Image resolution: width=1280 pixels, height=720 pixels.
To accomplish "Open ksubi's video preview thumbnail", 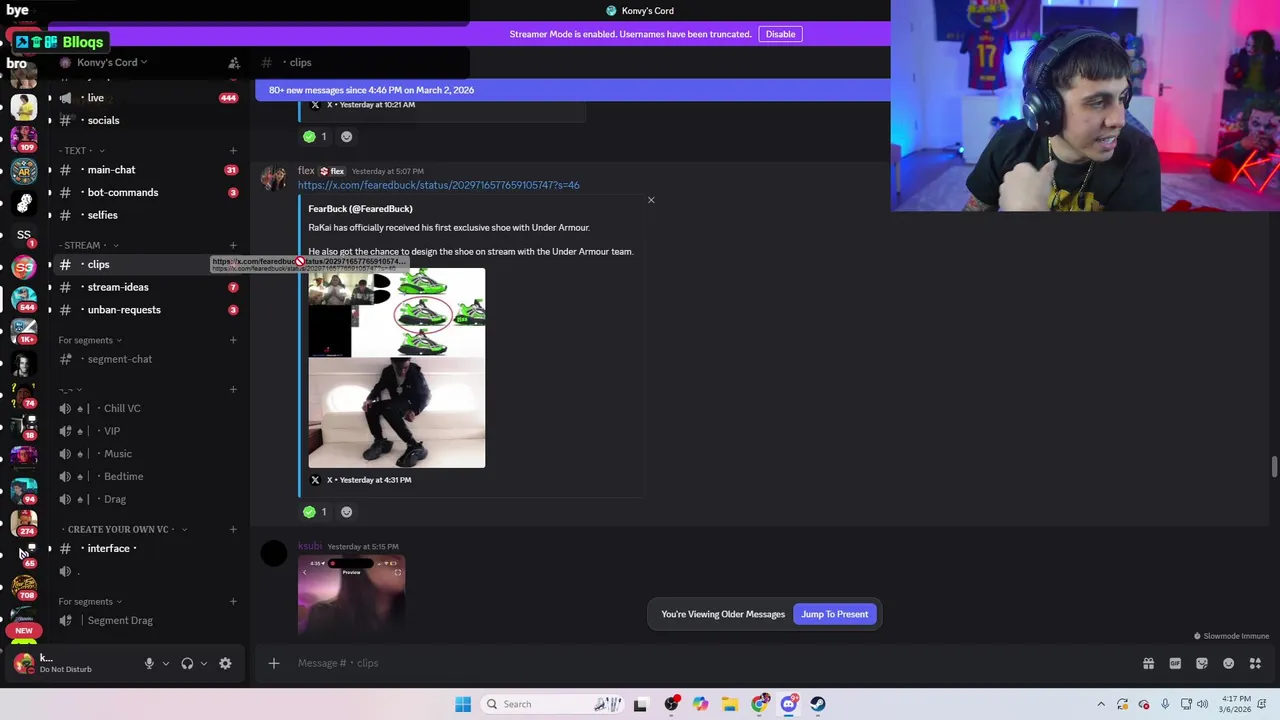I will [351, 595].
